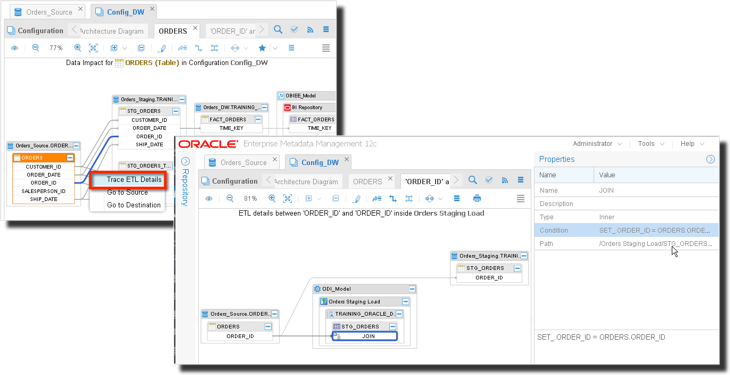Click SALESPERSON_ID column in back window ORDERS
The image size is (730, 375).
point(43,191)
